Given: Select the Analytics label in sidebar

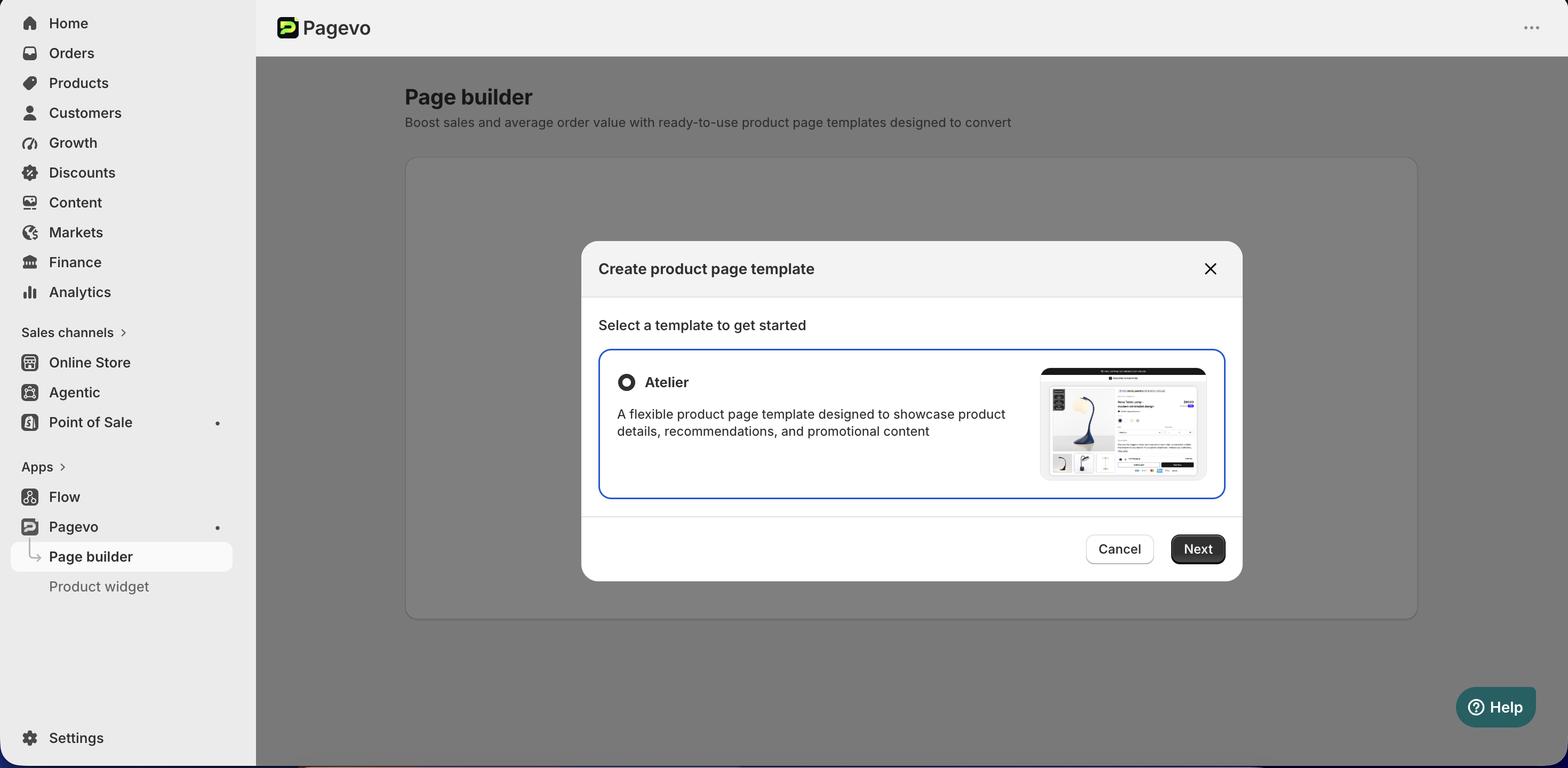Looking at the screenshot, I should pyautogui.click(x=80, y=292).
